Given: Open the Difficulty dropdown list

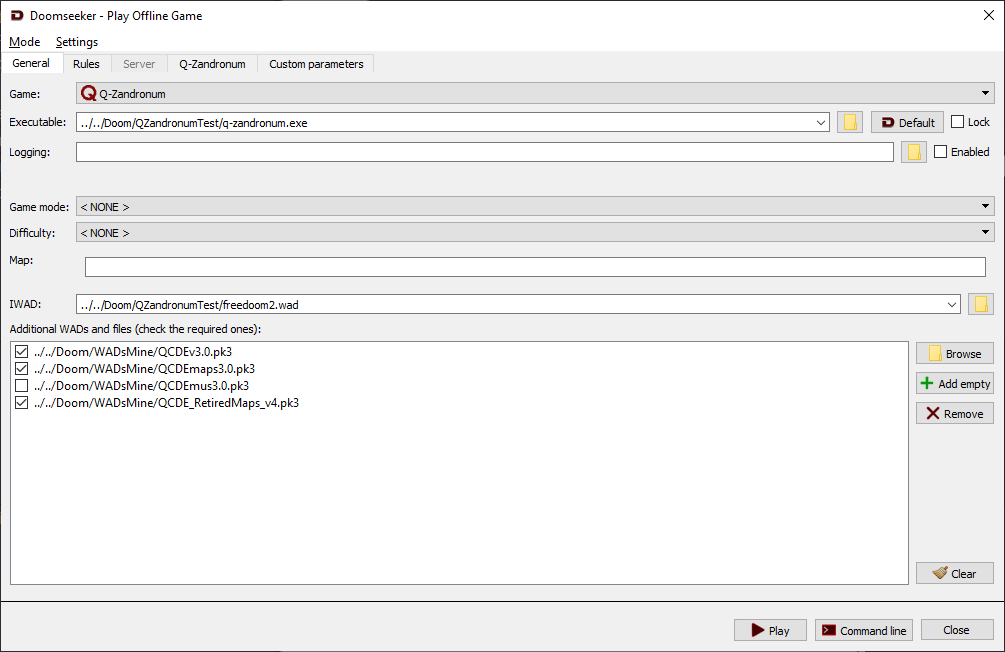Looking at the screenshot, I should coord(535,232).
